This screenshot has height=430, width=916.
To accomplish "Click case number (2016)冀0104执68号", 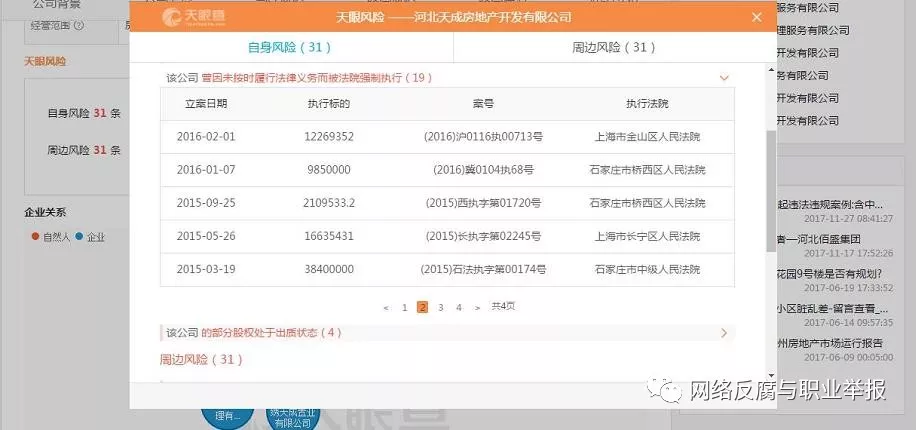I will click(483, 170).
